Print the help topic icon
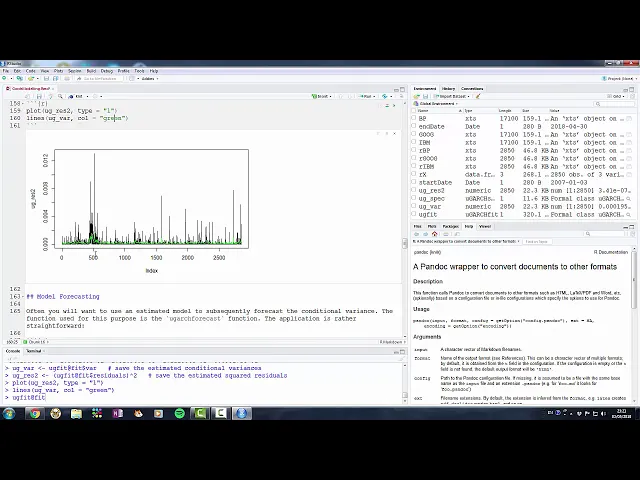The width and height of the screenshot is (640, 480). click(446, 234)
